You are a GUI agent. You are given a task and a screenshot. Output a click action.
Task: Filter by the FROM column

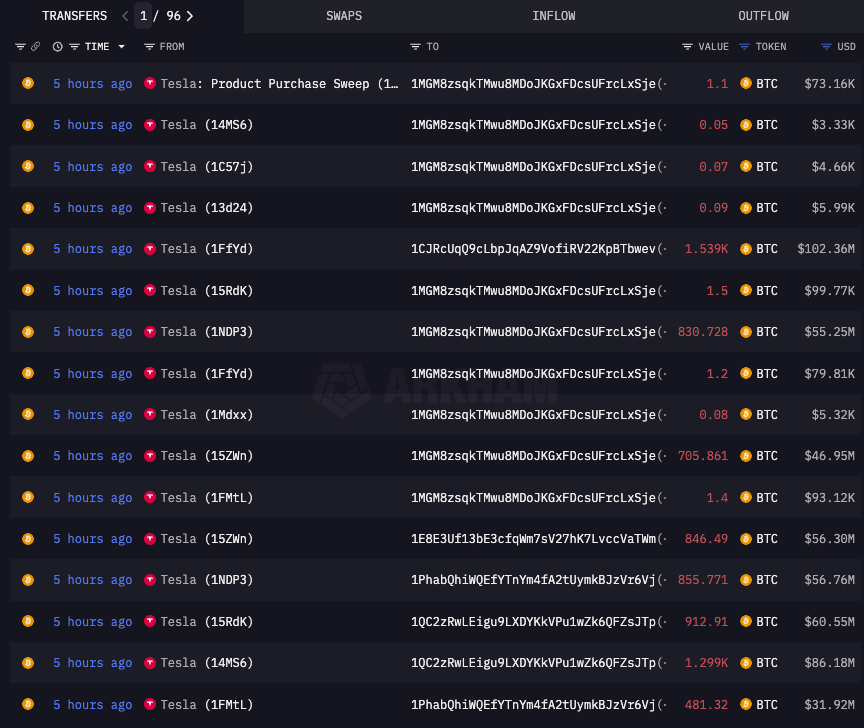coord(149,47)
